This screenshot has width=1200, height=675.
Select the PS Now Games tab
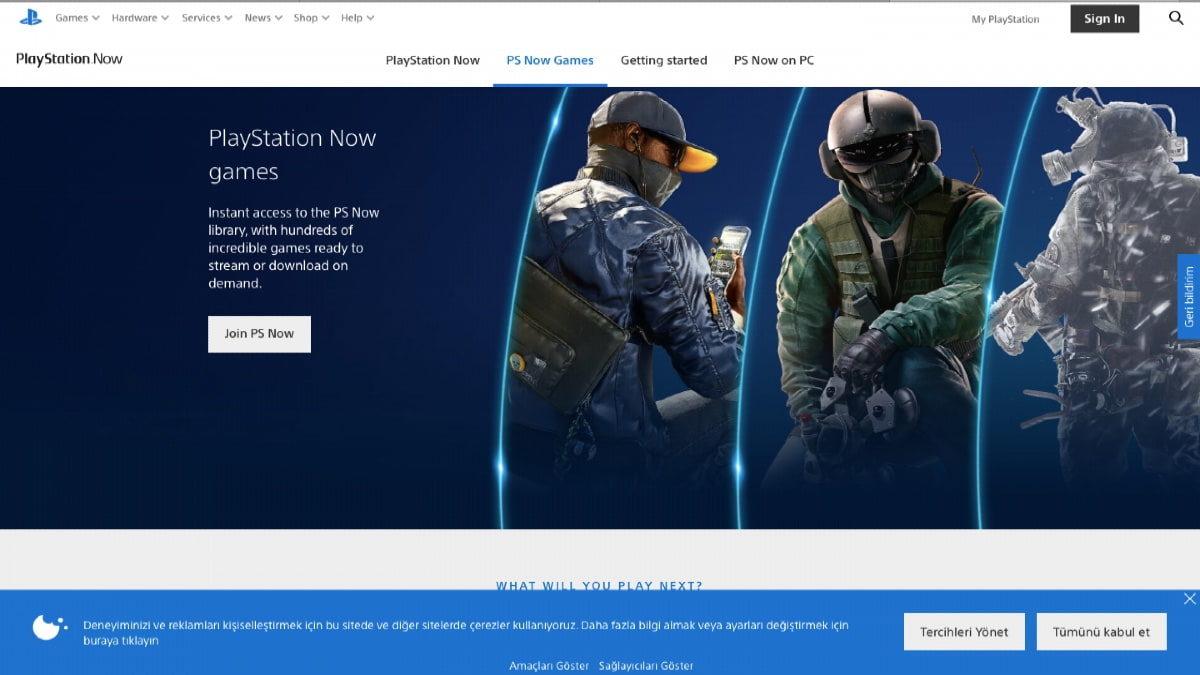(550, 60)
